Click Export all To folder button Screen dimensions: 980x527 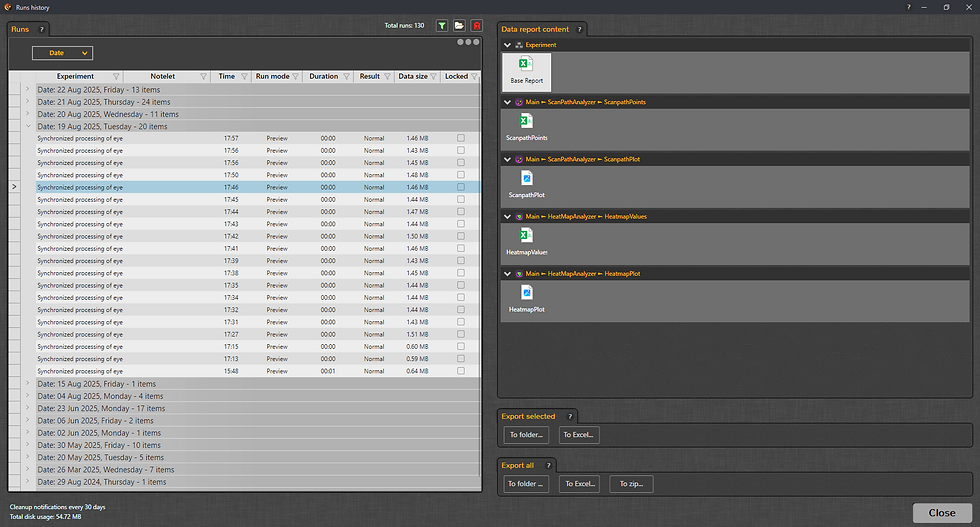tap(526, 484)
